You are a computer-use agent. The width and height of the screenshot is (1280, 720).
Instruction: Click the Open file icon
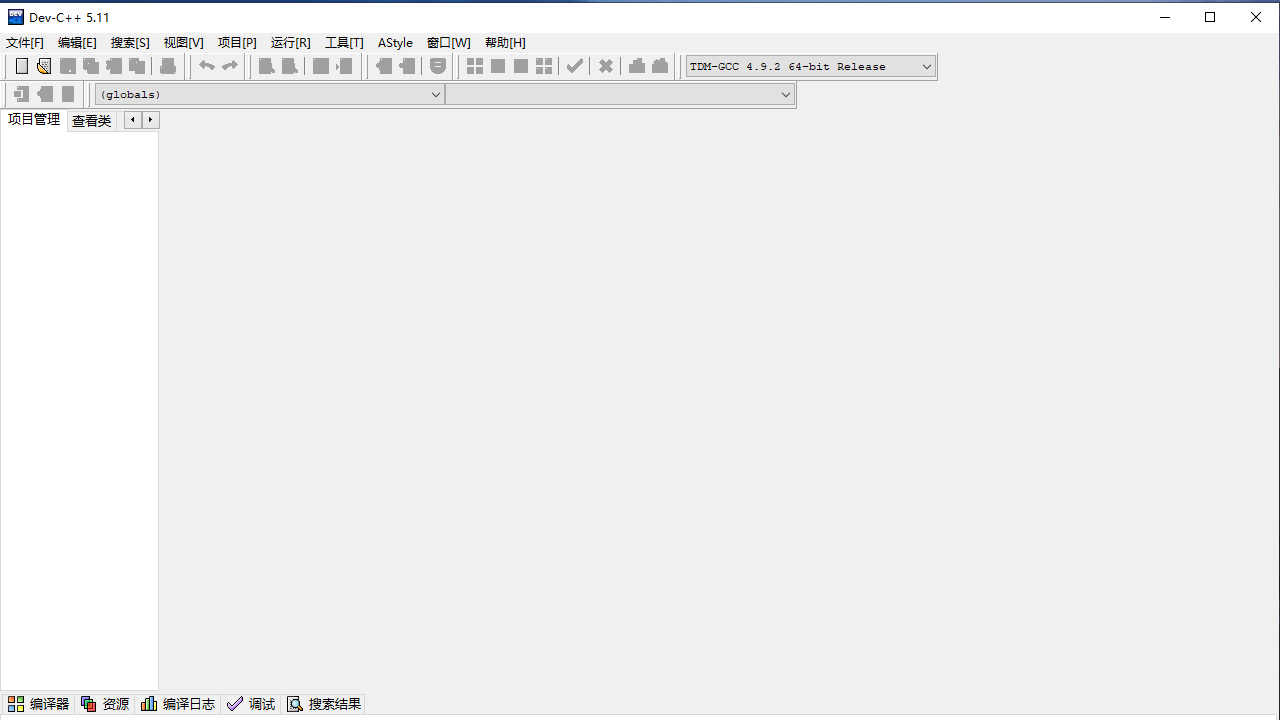point(44,66)
